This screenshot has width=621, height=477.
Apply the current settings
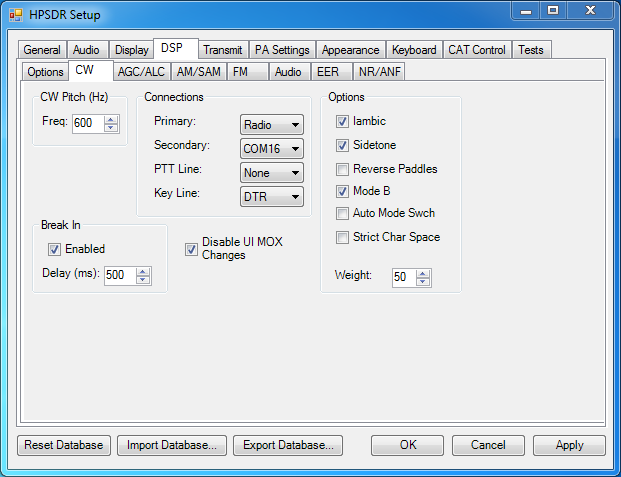(570, 445)
